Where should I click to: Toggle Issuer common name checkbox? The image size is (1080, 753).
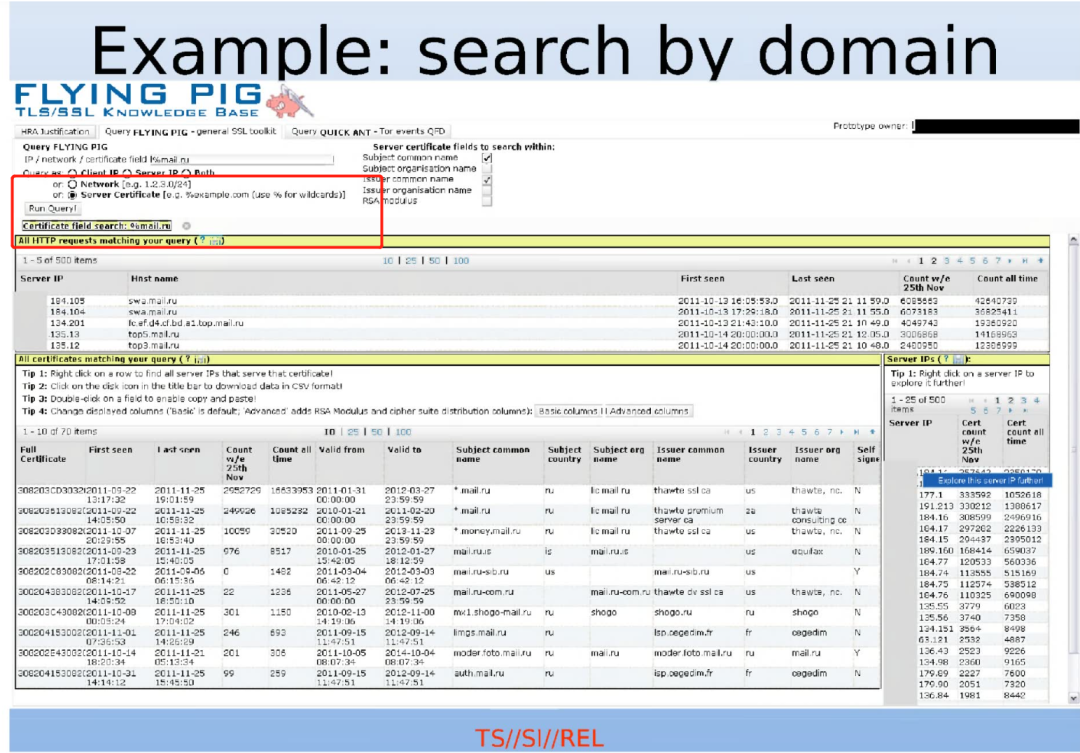(487, 180)
